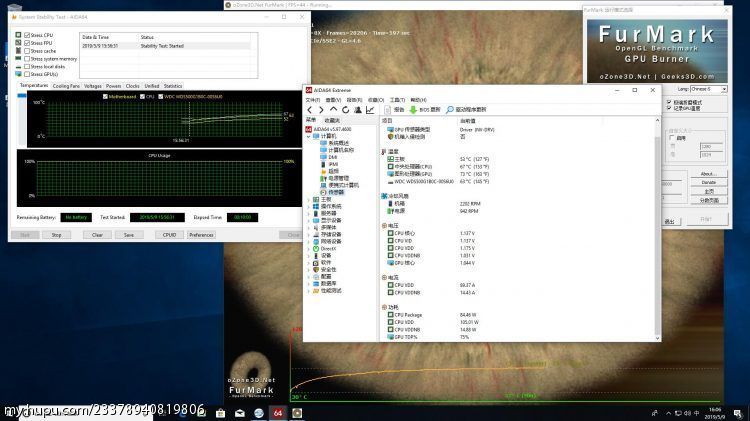Viewport: 750px width, 421px height.
Task: Toggle Motherboard graph checkbox
Action: pyautogui.click(x=105, y=97)
